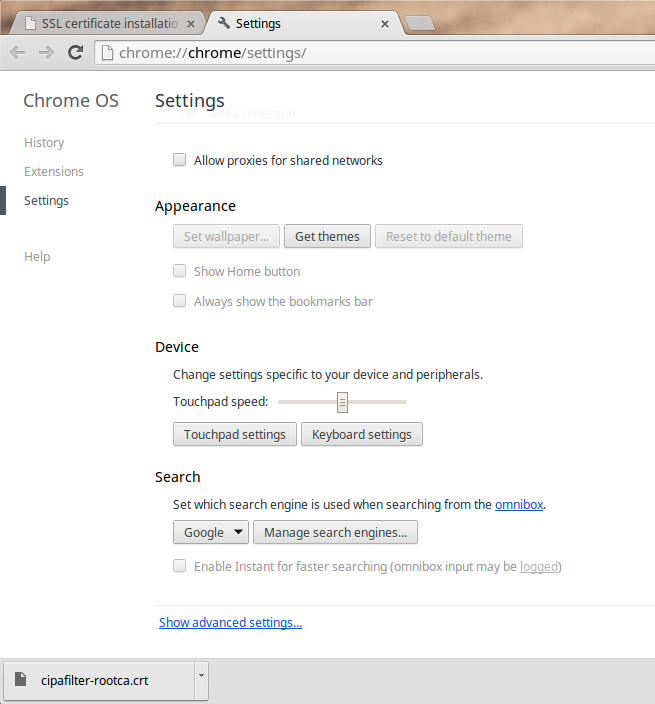Enable Allow proxies for shared networks
Screen dimensions: 655x704
pyautogui.click(x=180, y=159)
